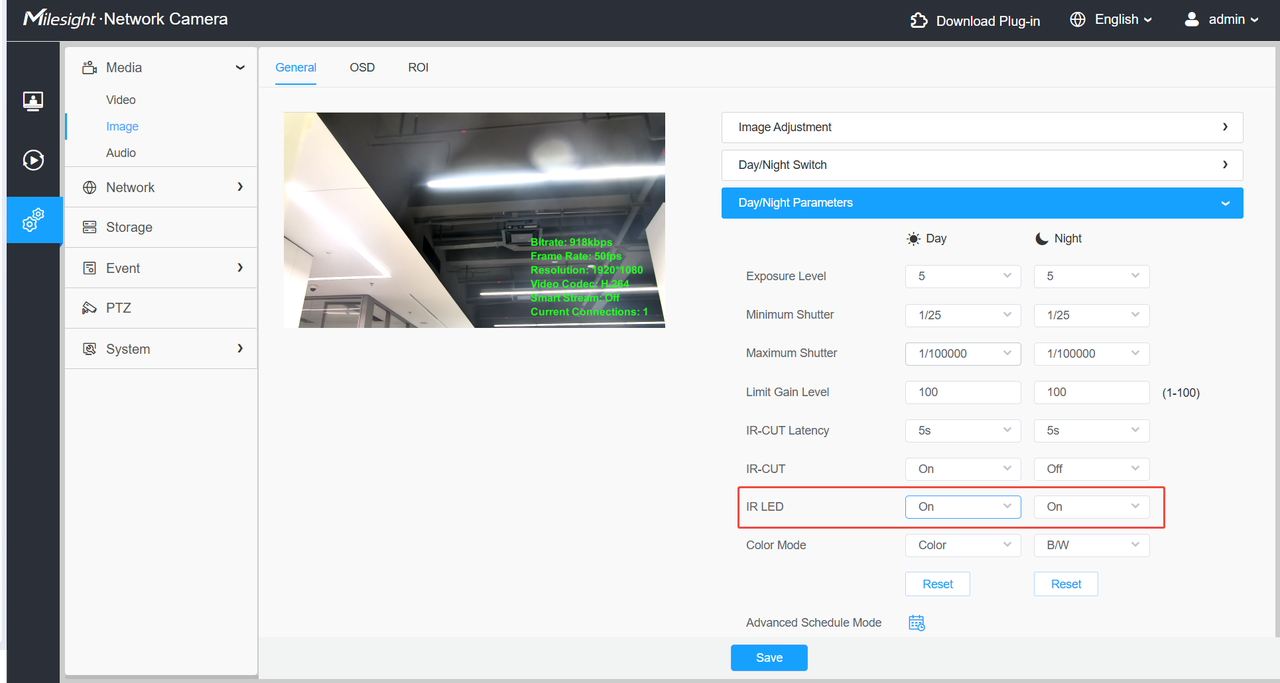Click the globe language icon
Image resolution: width=1280 pixels, height=683 pixels.
pyautogui.click(x=1077, y=20)
